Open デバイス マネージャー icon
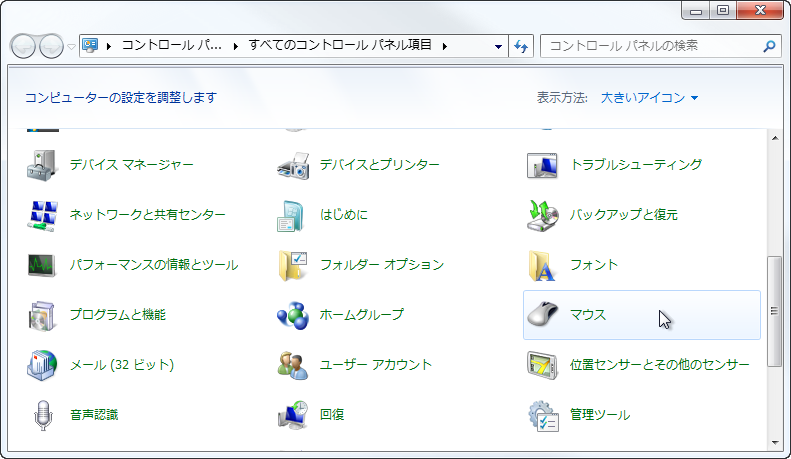791x459 pixels. pos(43,164)
